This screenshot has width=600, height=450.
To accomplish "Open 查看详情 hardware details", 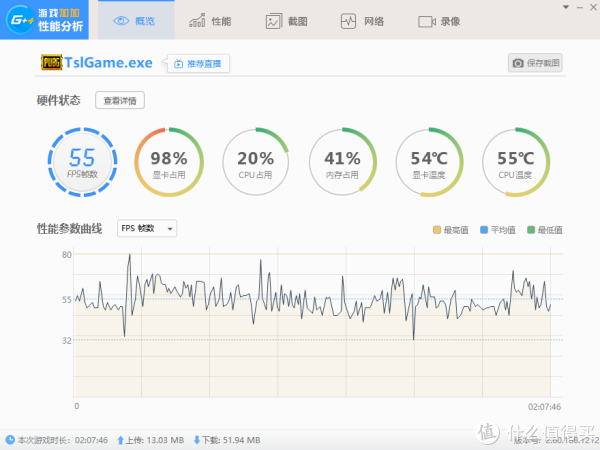I will point(120,100).
